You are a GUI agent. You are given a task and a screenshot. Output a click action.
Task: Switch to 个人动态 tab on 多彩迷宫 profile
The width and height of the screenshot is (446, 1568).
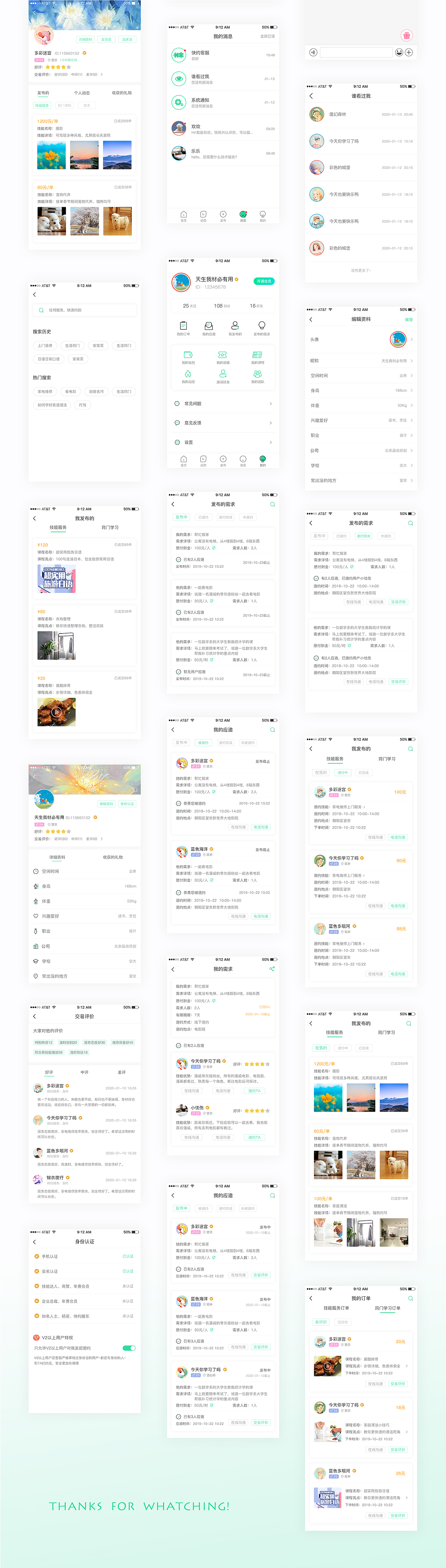(82, 93)
